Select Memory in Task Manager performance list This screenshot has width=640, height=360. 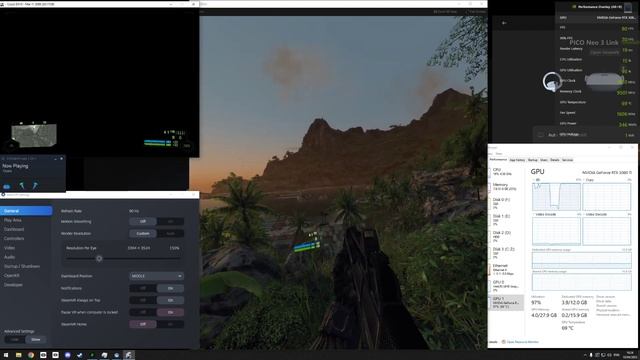[506, 187]
